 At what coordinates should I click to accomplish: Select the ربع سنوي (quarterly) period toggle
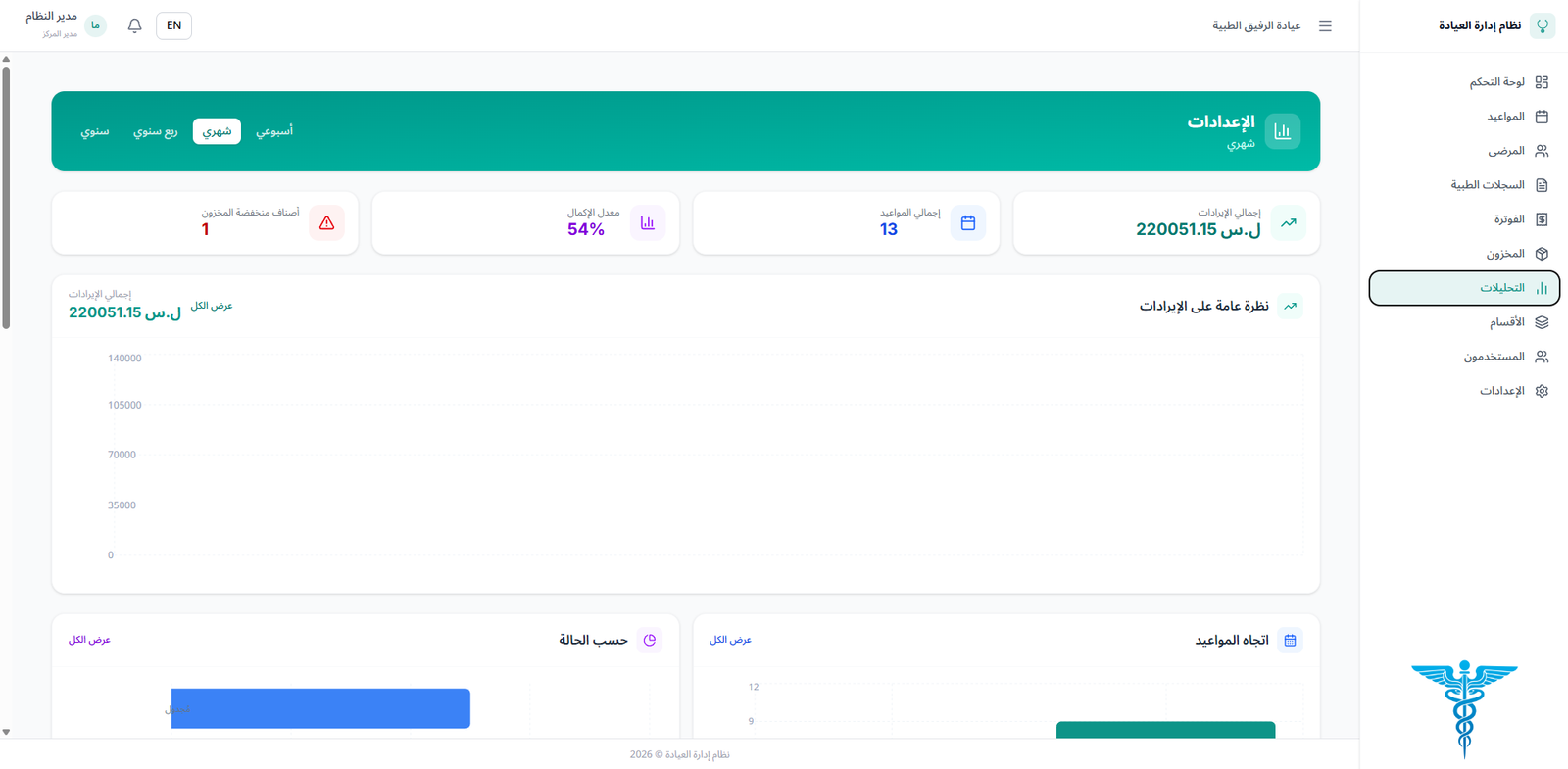(155, 131)
